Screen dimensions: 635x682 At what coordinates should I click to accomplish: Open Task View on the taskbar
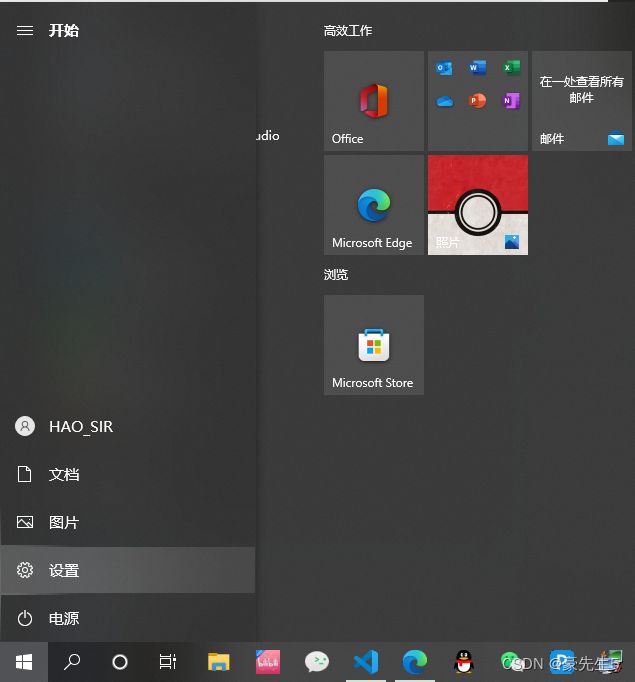167,662
